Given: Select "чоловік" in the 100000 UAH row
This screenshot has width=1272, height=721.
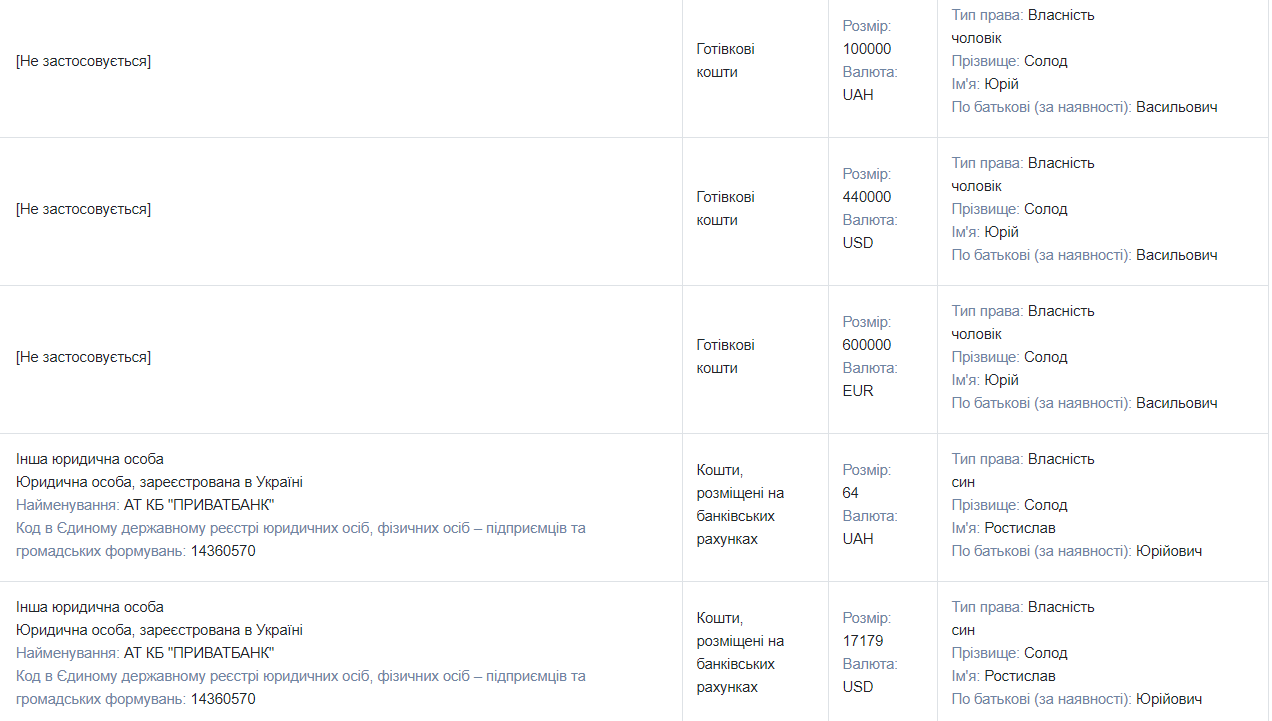Looking at the screenshot, I should click(976, 38).
